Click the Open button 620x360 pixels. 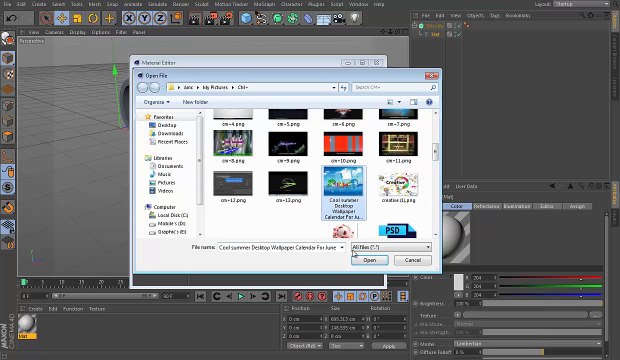[x=370, y=260]
